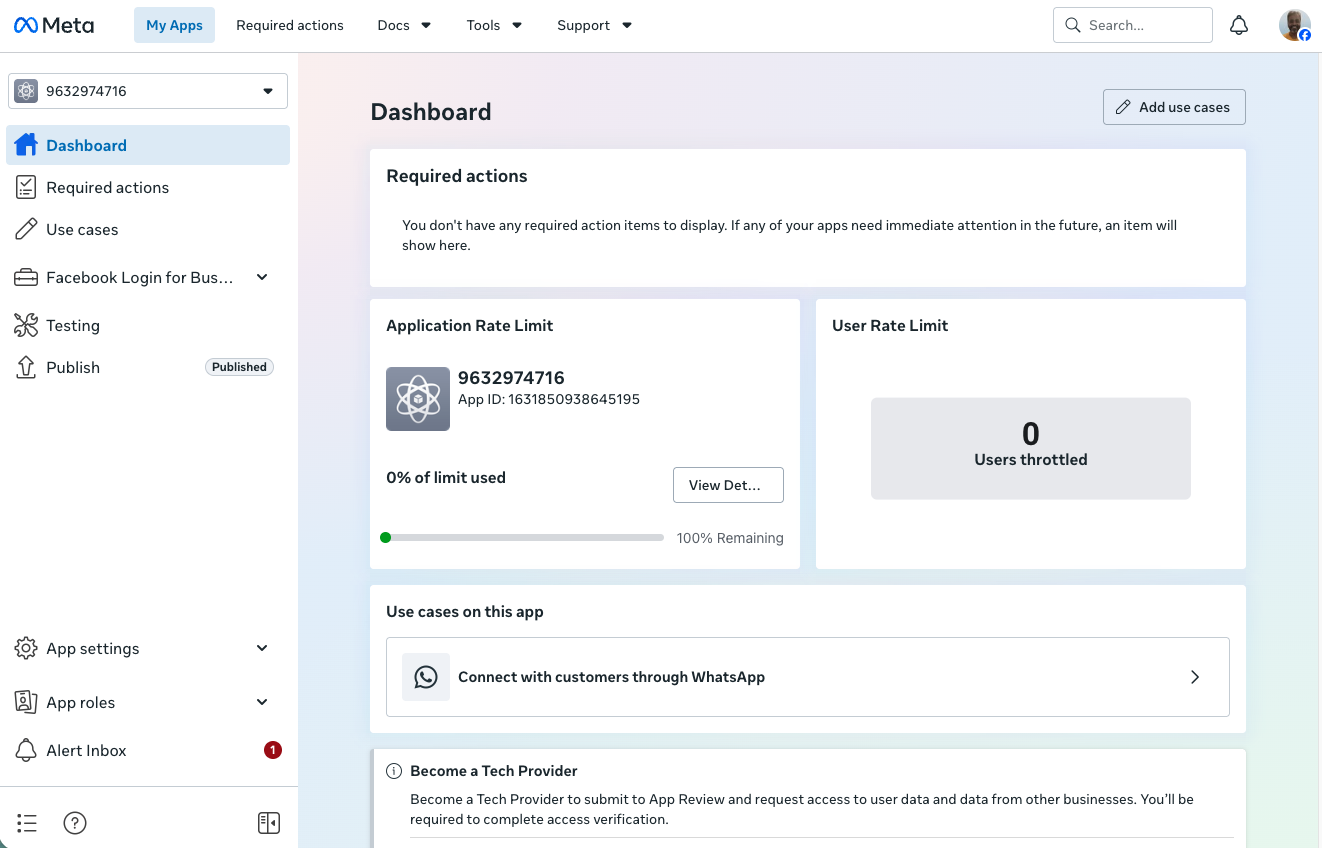
Task: Click the Users throttled counter box
Action: 1031,448
